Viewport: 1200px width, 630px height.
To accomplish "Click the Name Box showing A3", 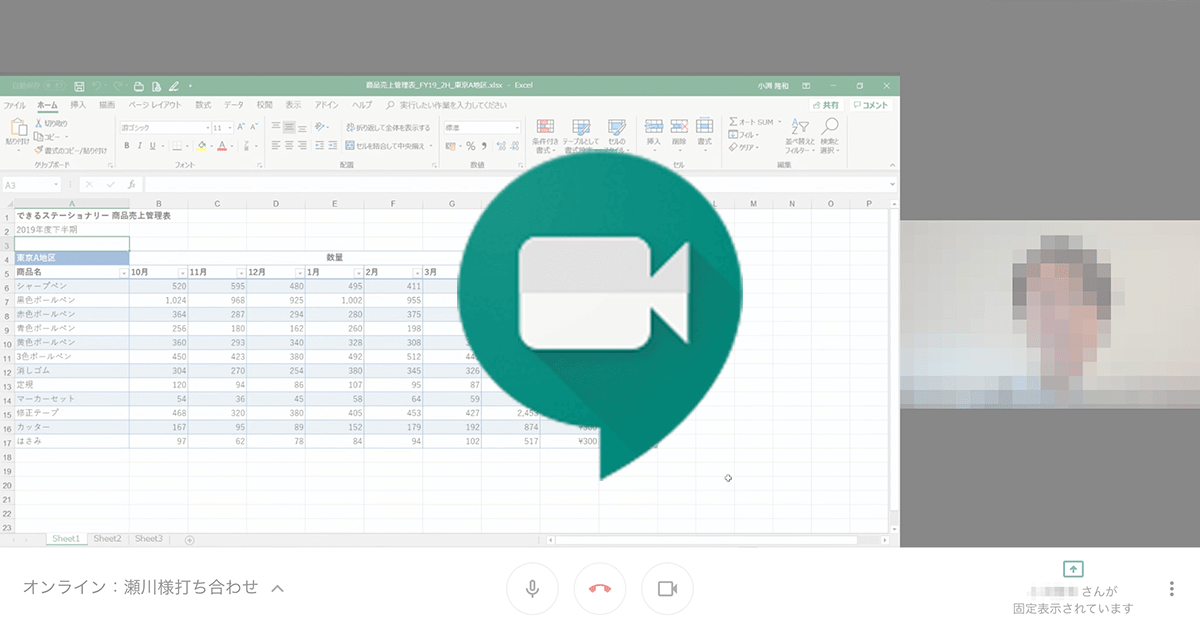I will tap(32, 185).
